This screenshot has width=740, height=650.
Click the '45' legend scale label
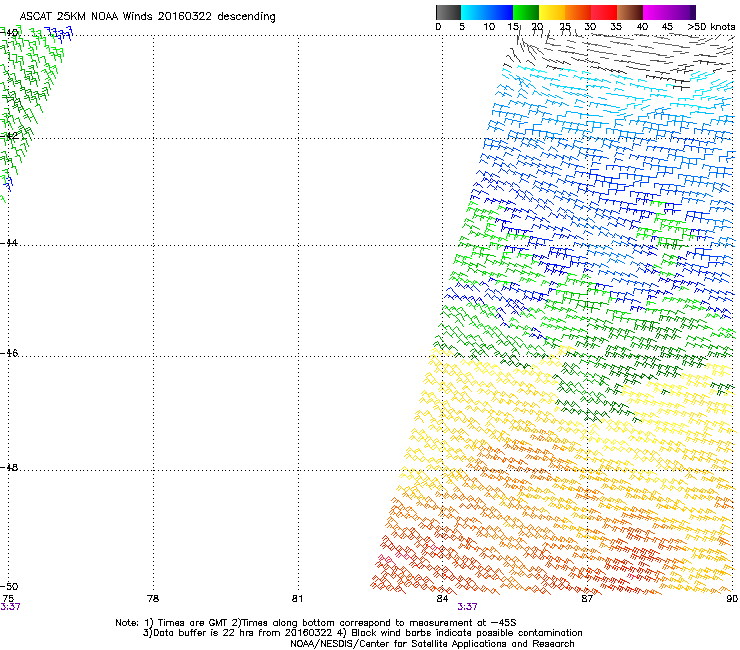point(667,27)
